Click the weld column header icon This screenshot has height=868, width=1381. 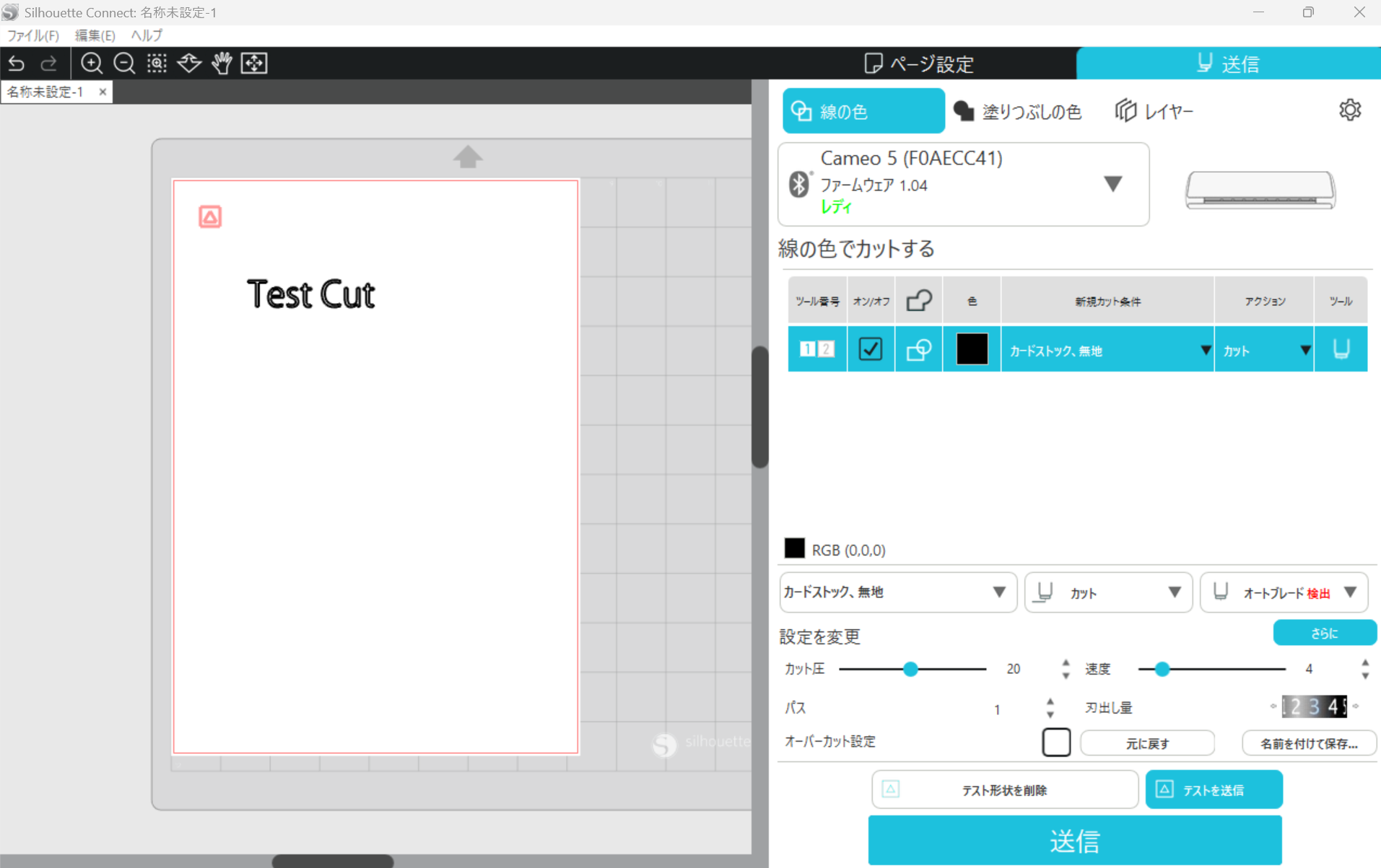[918, 300]
